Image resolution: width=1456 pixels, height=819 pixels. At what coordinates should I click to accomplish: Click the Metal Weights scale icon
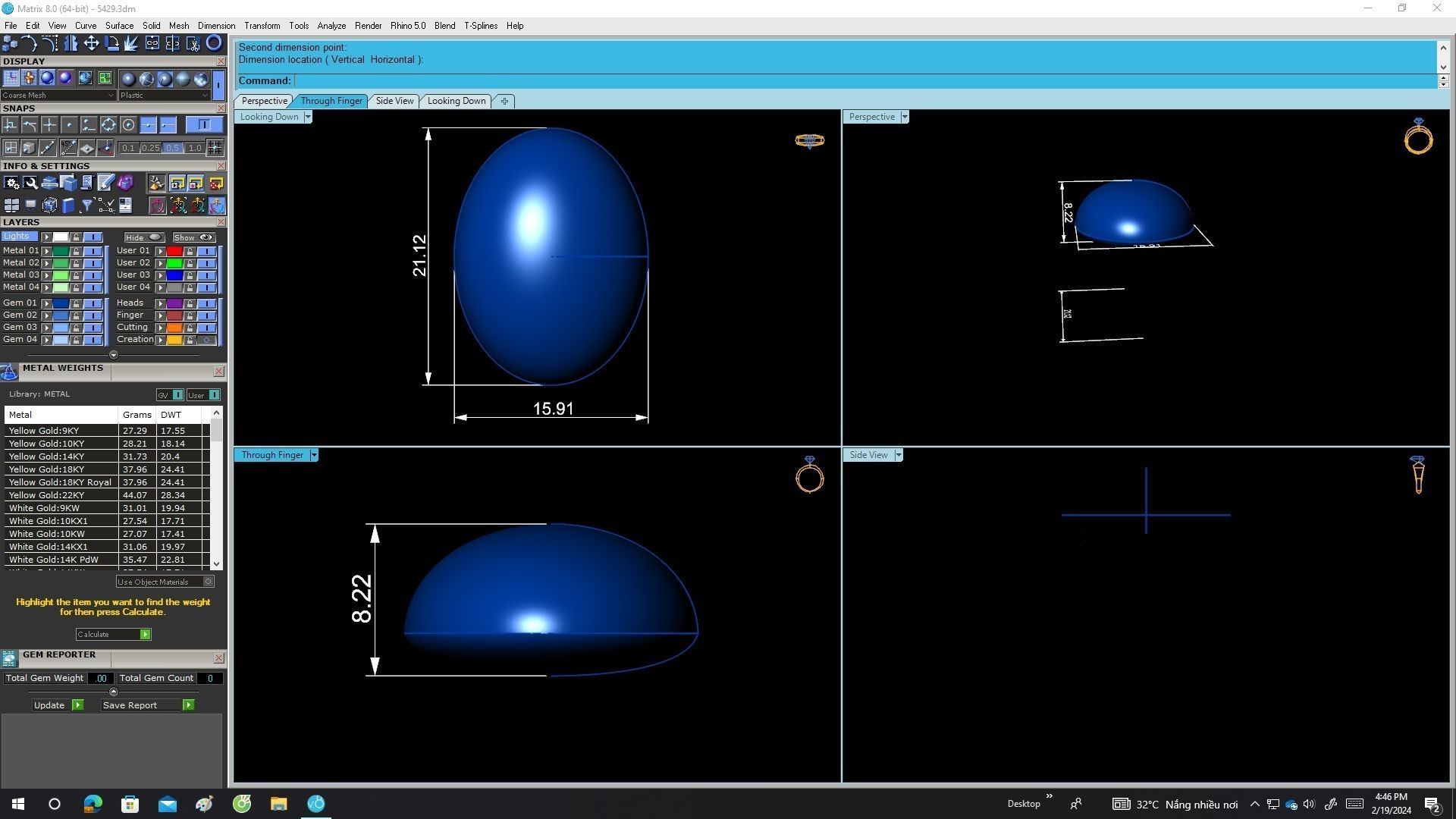point(9,372)
